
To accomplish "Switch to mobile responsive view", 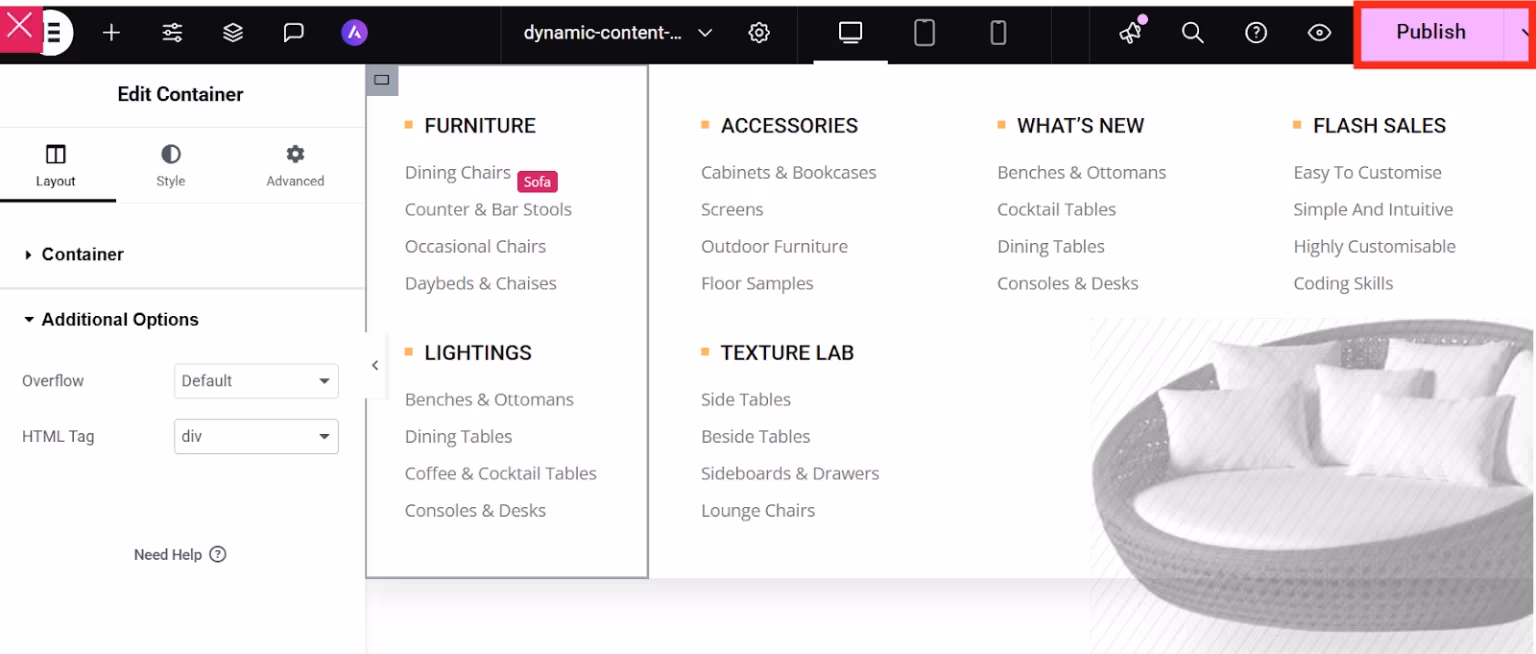I will click(x=997, y=32).
